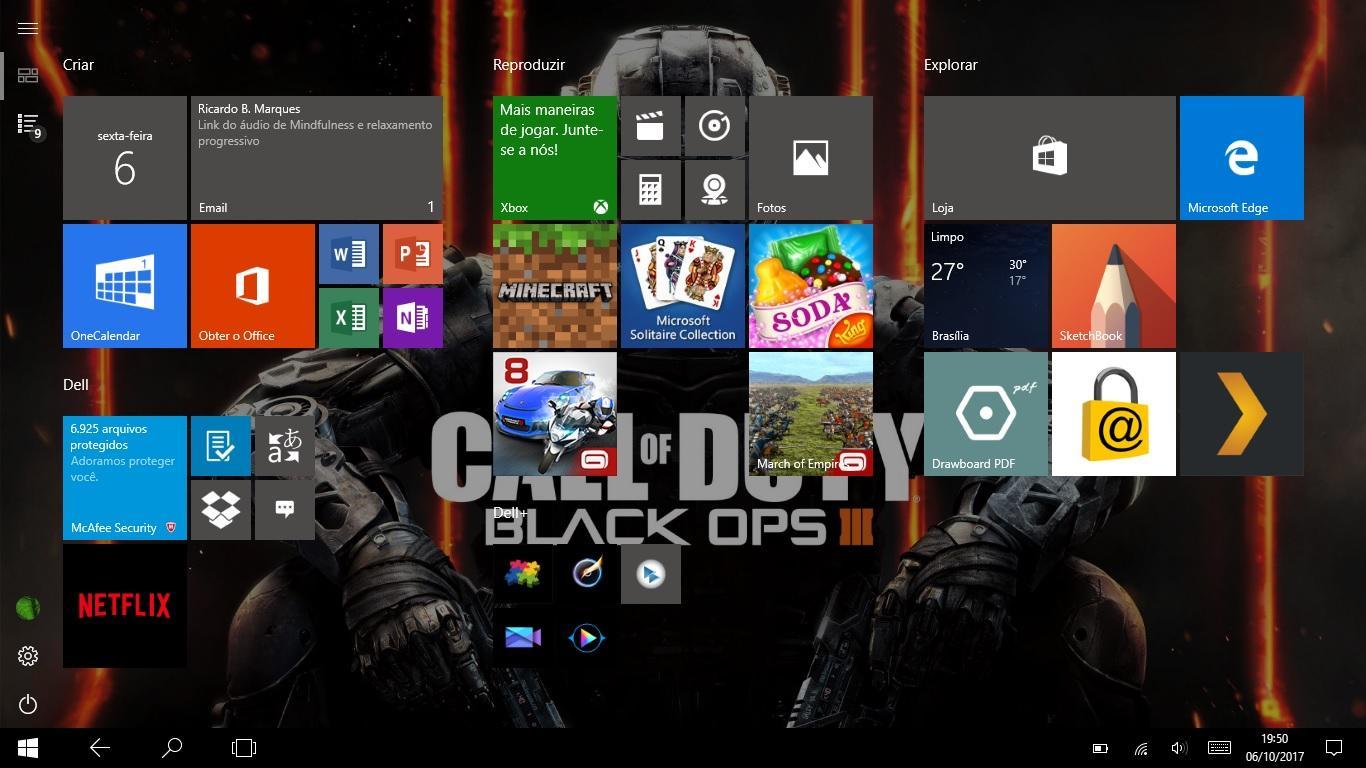Image resolution: width=1366 pixels, height=768 pixels.
Task: Launch the Netflix tile
Action: point(125,606)
